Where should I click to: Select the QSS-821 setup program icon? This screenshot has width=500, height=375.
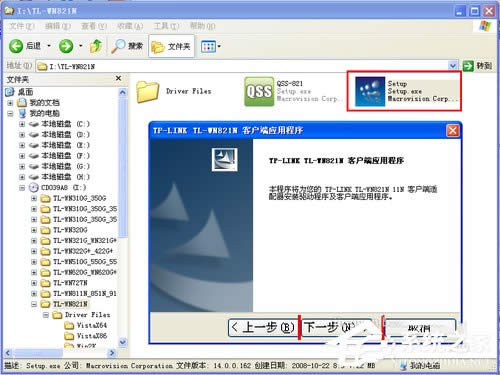tap(259, 92)
